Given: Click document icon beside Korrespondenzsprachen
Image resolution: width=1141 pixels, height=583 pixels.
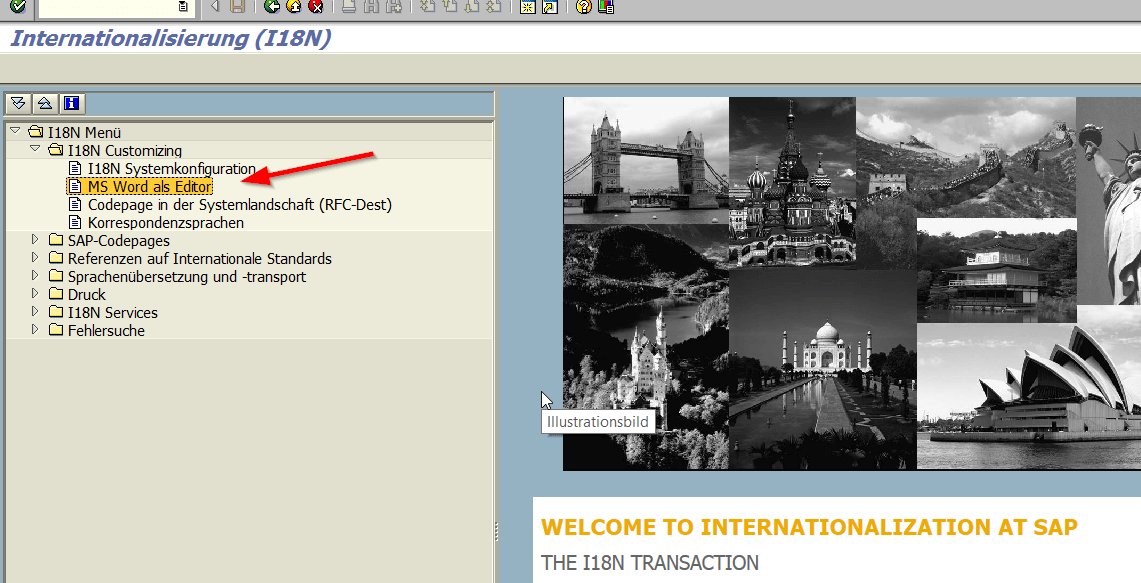Looking at the screenshot, I should pyautogui.click(x=75, y=222).
